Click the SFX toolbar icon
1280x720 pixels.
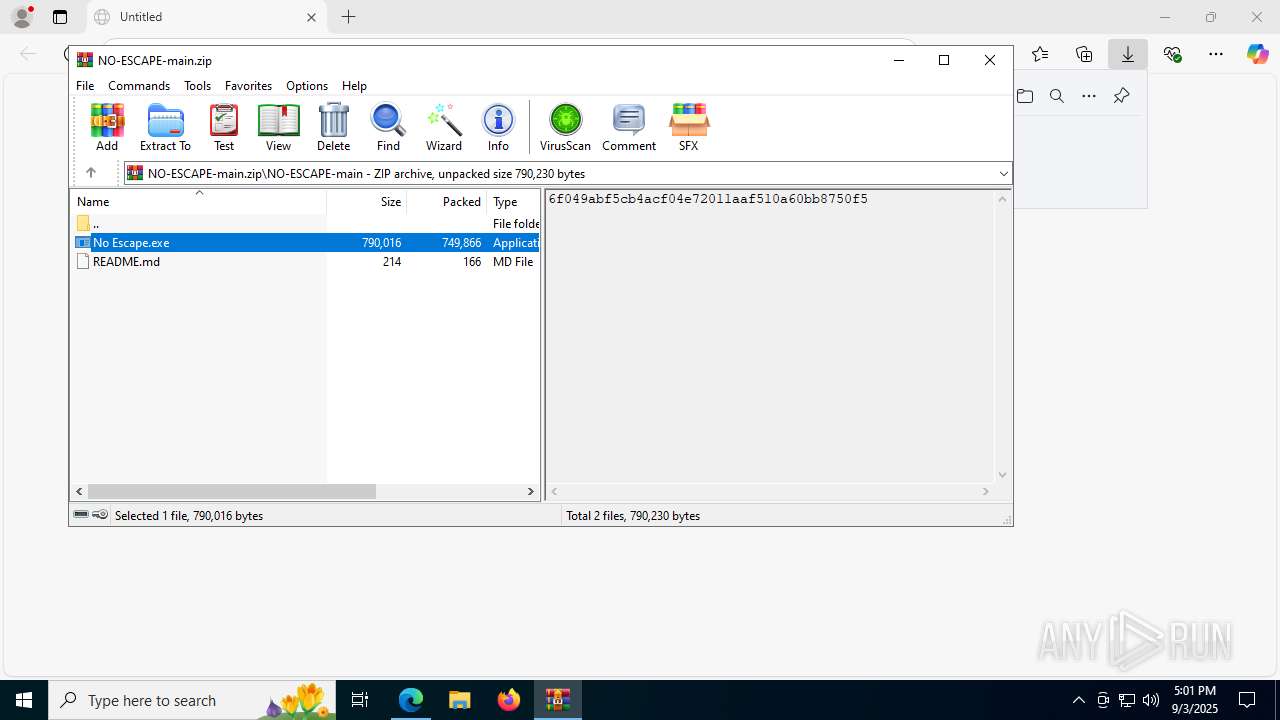point(689,127)
